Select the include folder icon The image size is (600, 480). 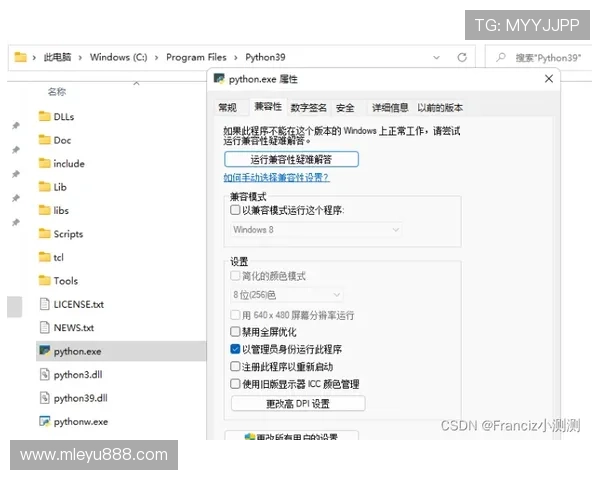click(45, 163)
